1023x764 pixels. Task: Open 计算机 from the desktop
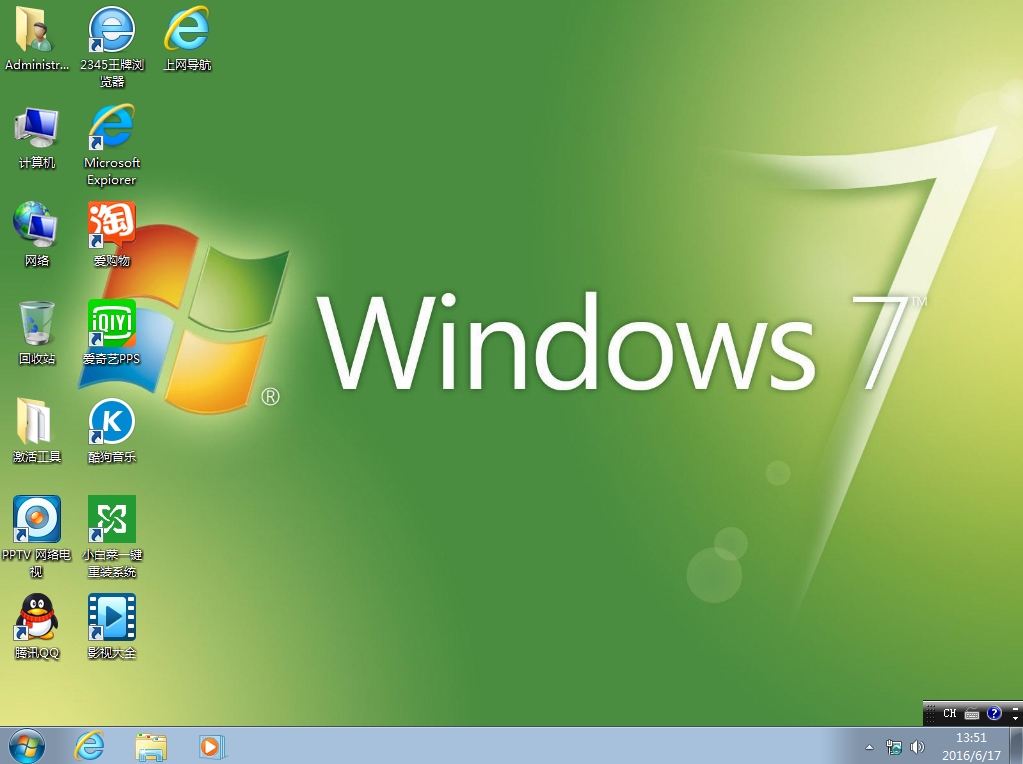(x=36, y=130)
